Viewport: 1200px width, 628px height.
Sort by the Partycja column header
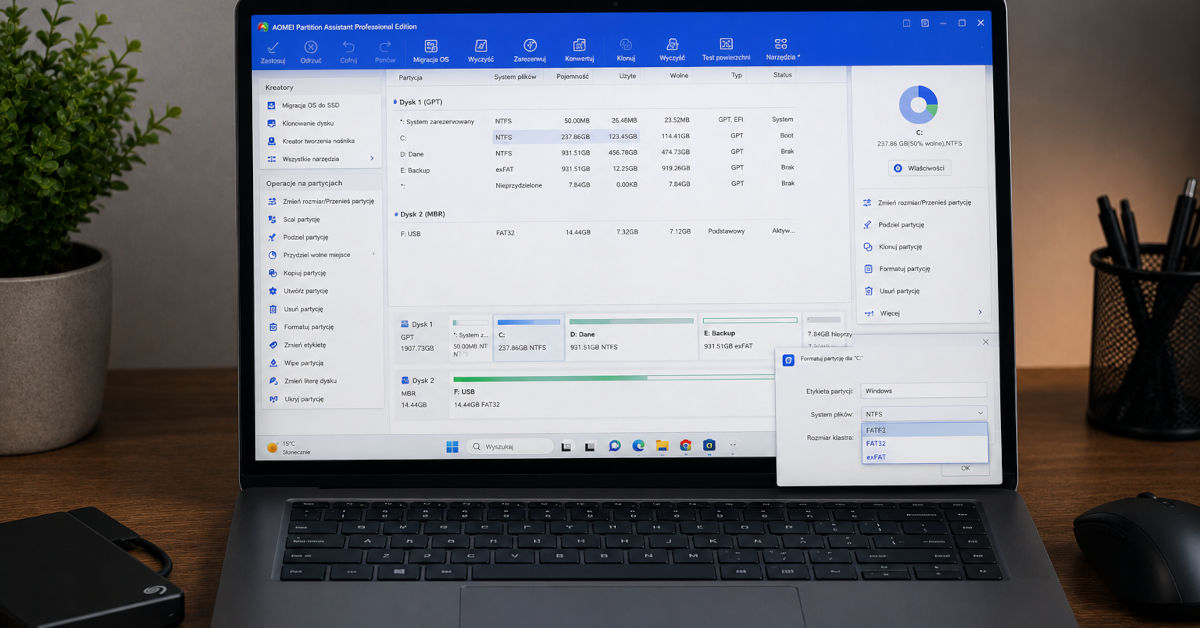pos(411,76)
